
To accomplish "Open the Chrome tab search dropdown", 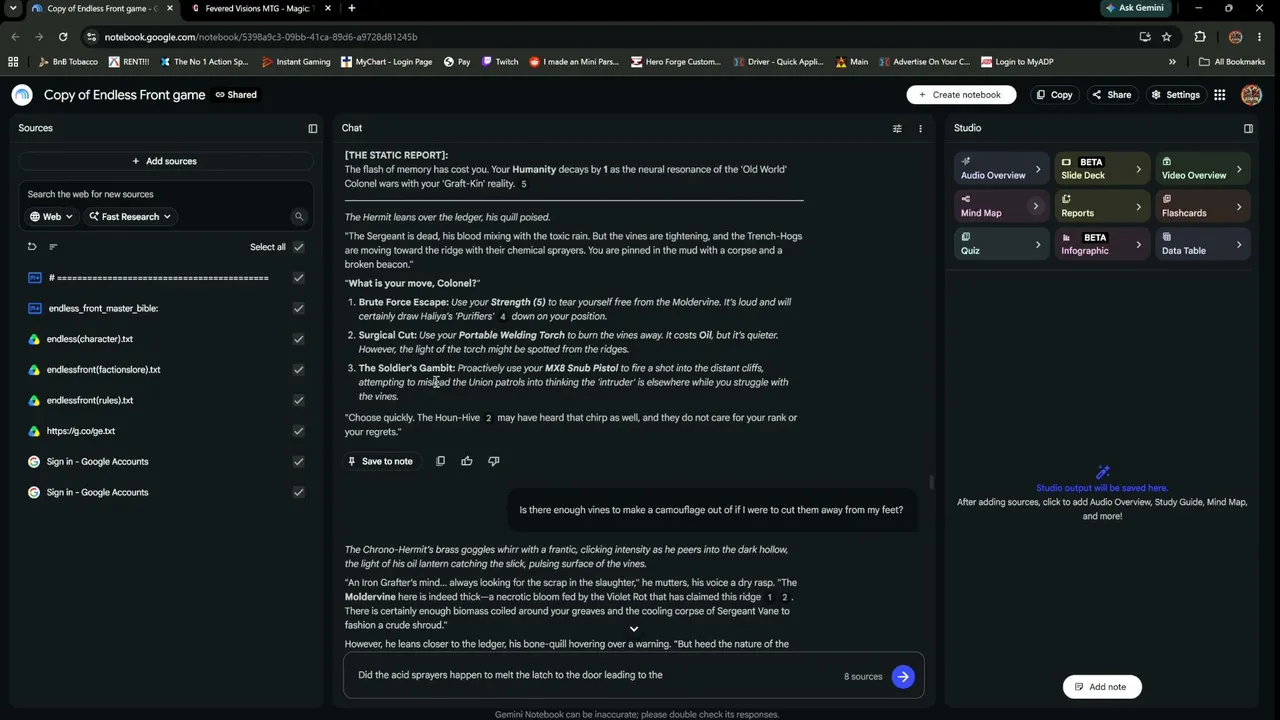I will click(13, 8).
